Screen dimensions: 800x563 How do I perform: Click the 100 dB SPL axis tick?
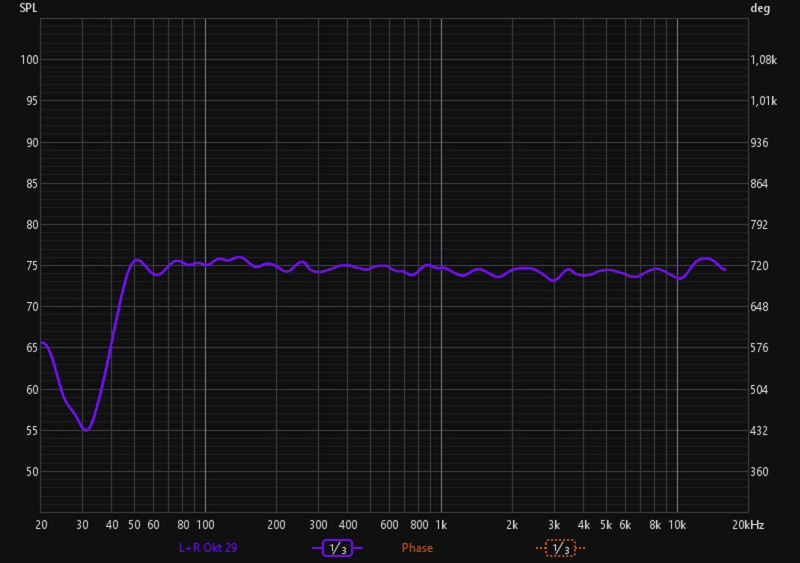[x=28, y=60]
